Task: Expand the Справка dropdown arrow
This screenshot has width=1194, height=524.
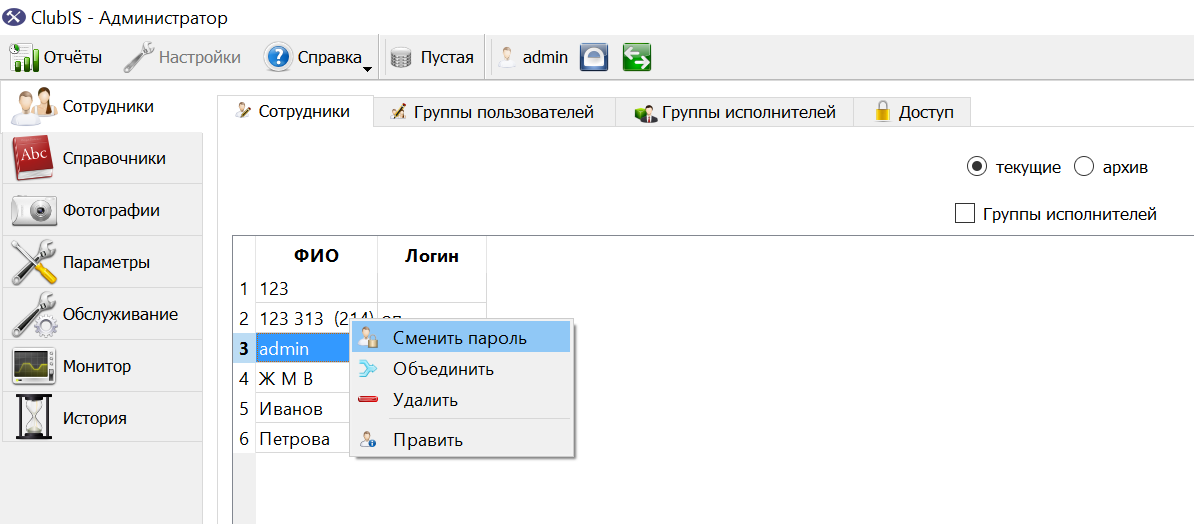Action: 367,69
